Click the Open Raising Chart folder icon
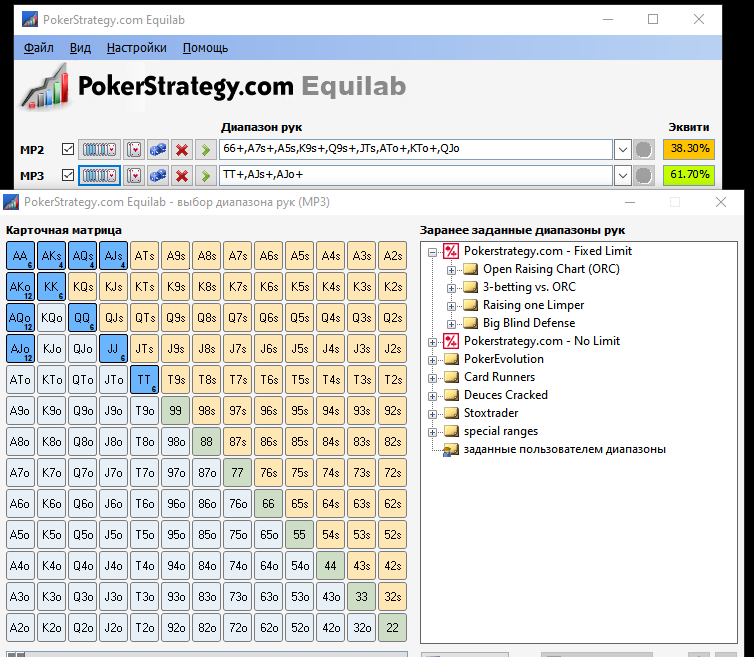Screen dimensions: 754x657 click(470, 269)
